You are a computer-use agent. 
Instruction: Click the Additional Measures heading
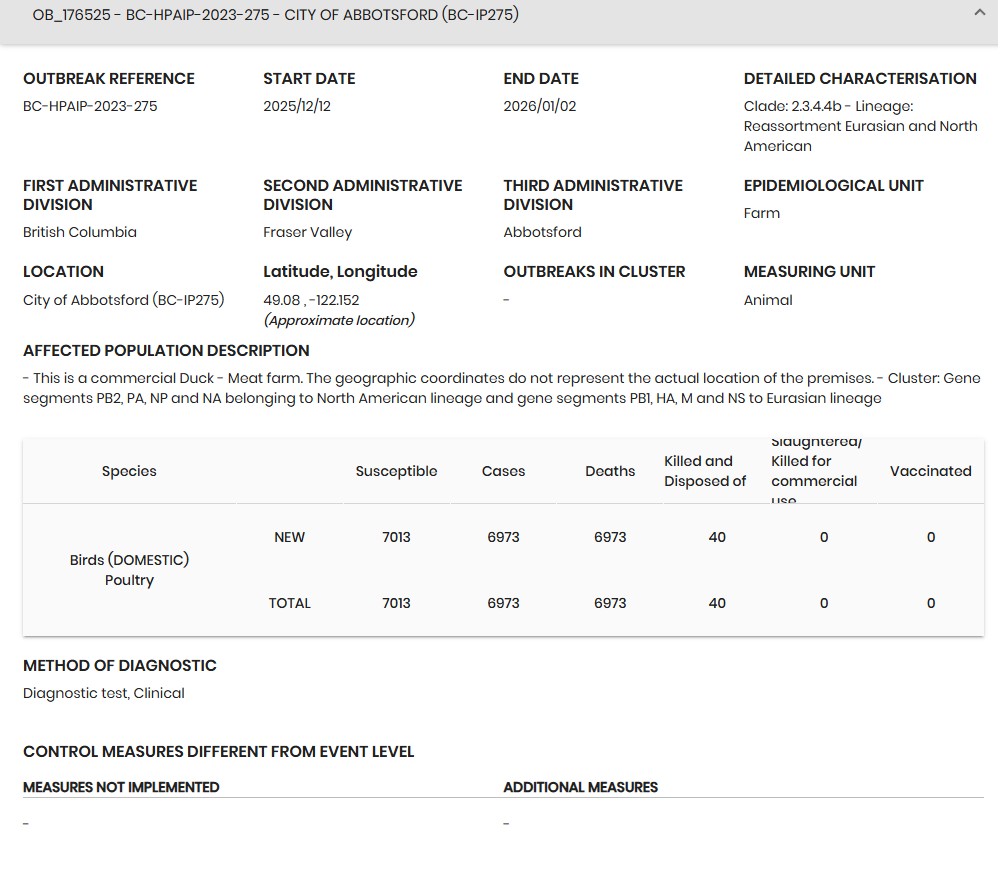580,787
